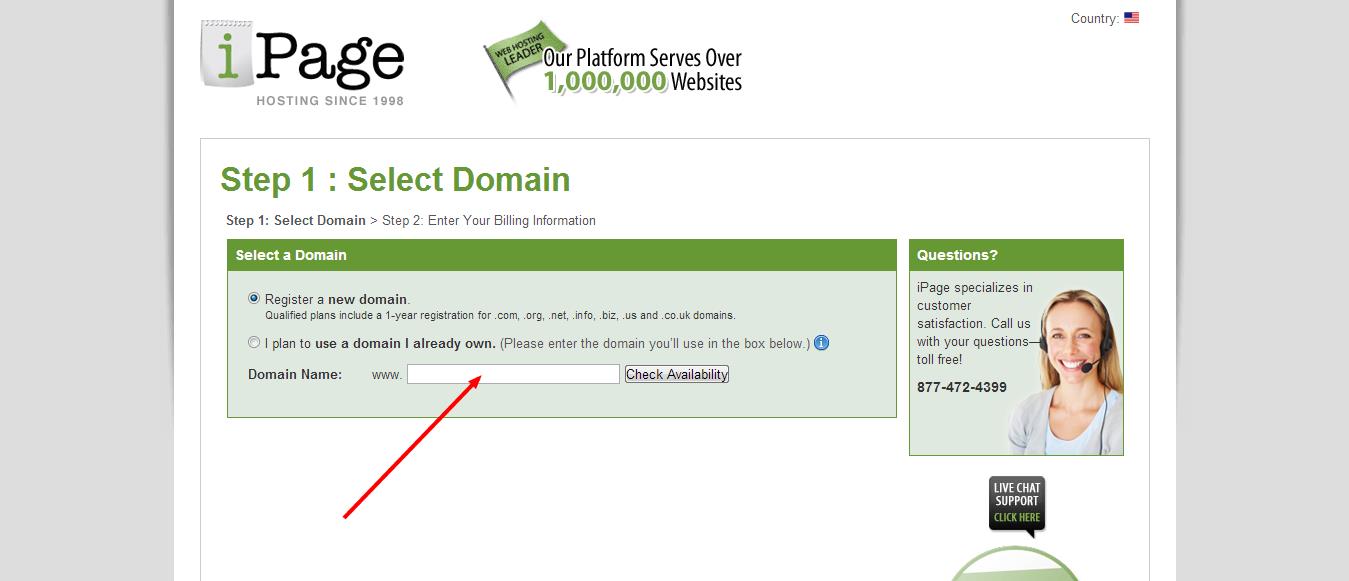Click the Domain Name: label
1349x581 pixels.
(295, 374)
